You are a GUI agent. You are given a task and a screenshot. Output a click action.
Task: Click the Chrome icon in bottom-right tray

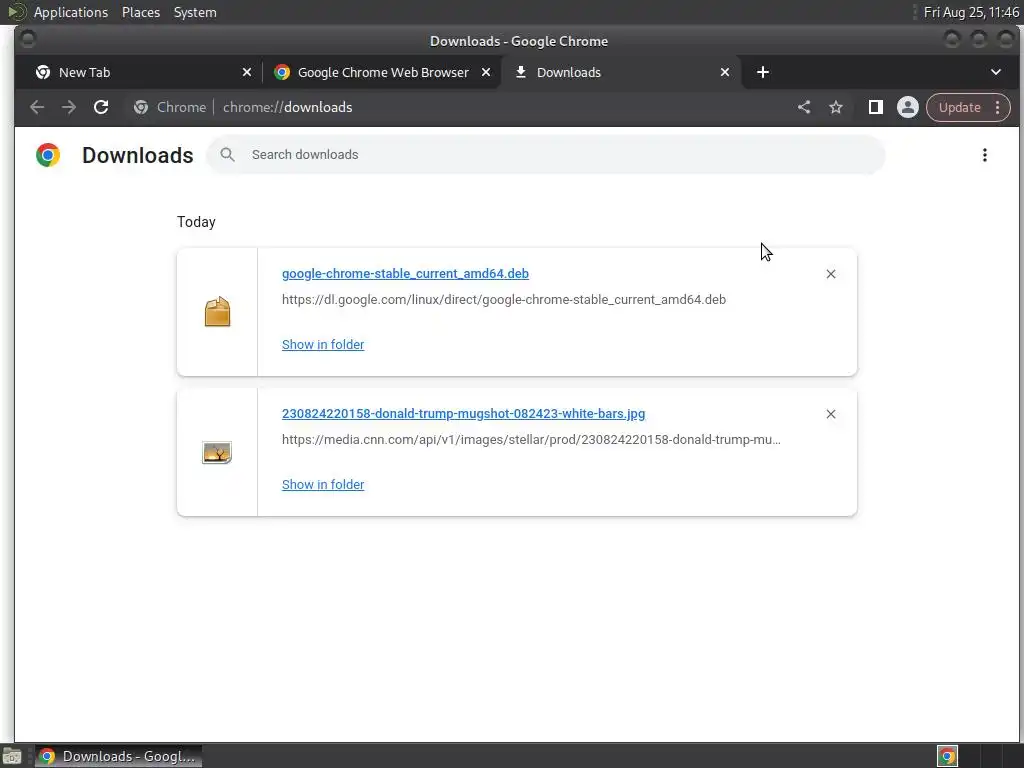[947, 756]
